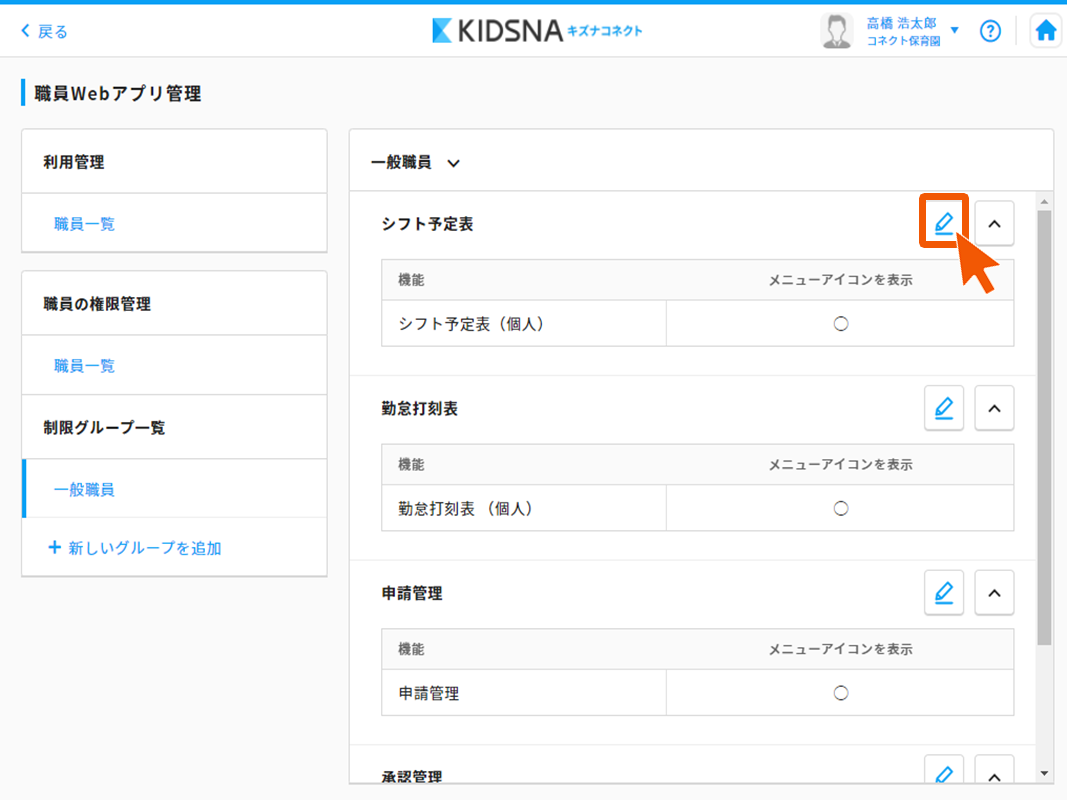The height and width of the screenshot is (800, 1067).
Task: Click the KIDSNA キズナコネクト logo
Action: (537, 31)
